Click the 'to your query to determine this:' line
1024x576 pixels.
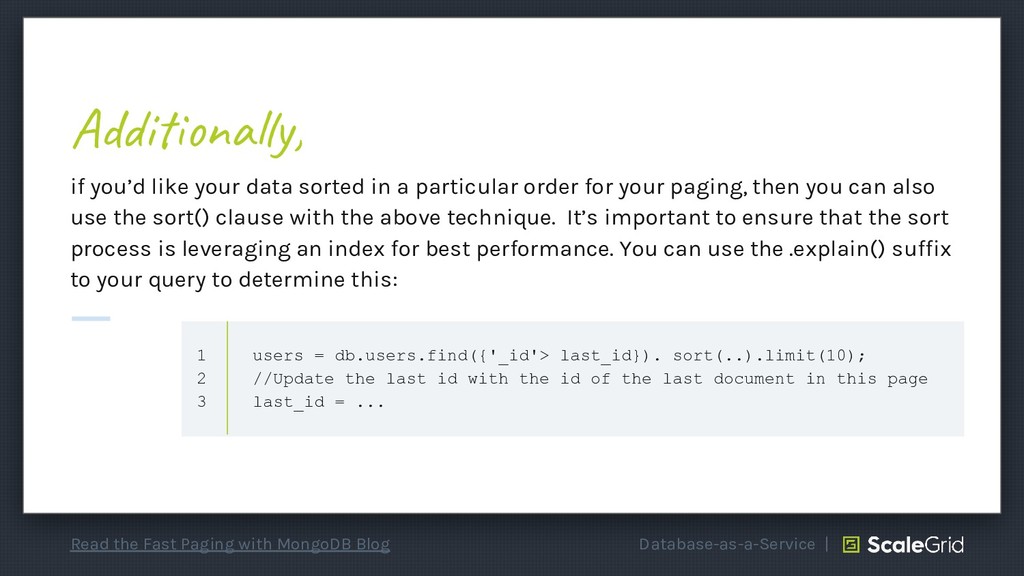[234, 280]
